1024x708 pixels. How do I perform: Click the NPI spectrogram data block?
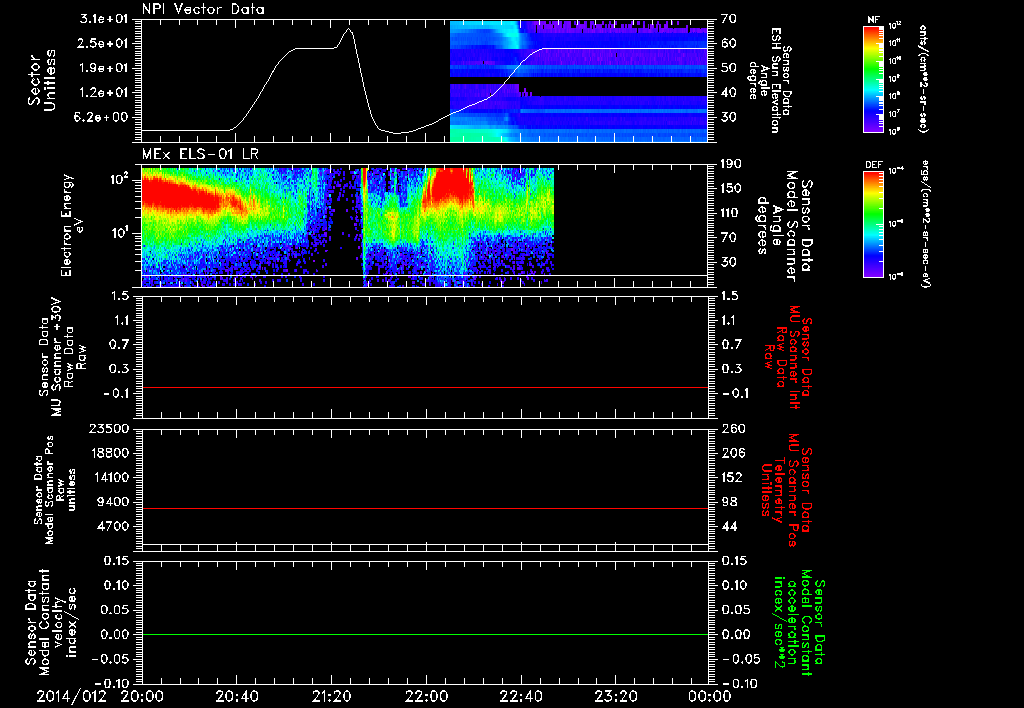[579, 81]
